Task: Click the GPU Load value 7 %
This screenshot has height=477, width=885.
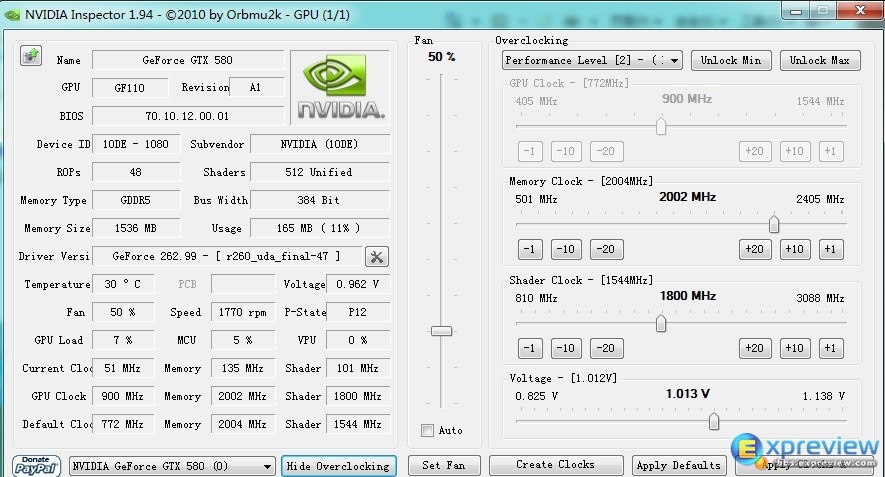Action: [123, 340]
